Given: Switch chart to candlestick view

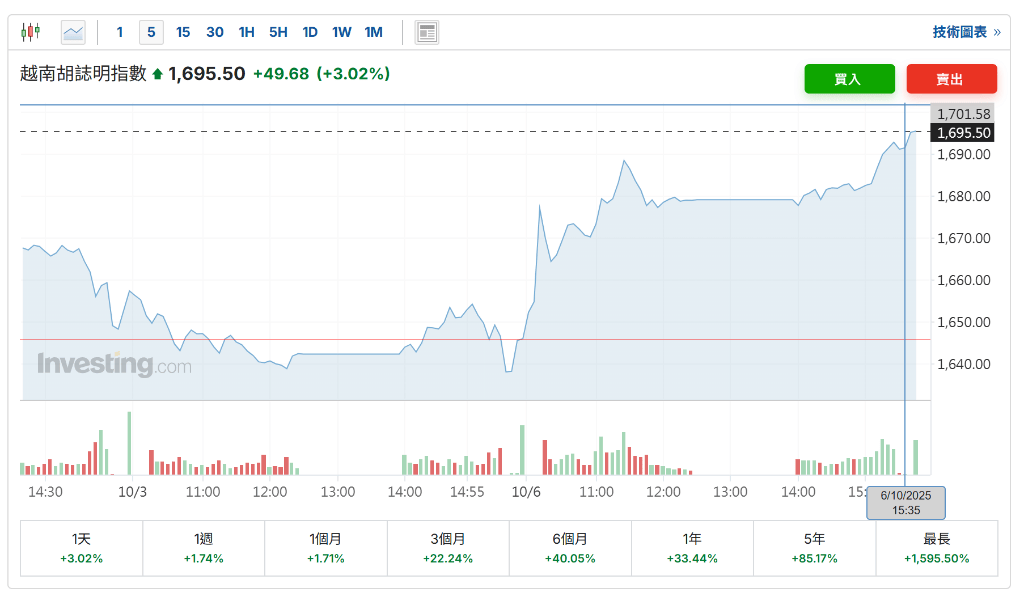Looking at the screenshot, I should (30, 31).
